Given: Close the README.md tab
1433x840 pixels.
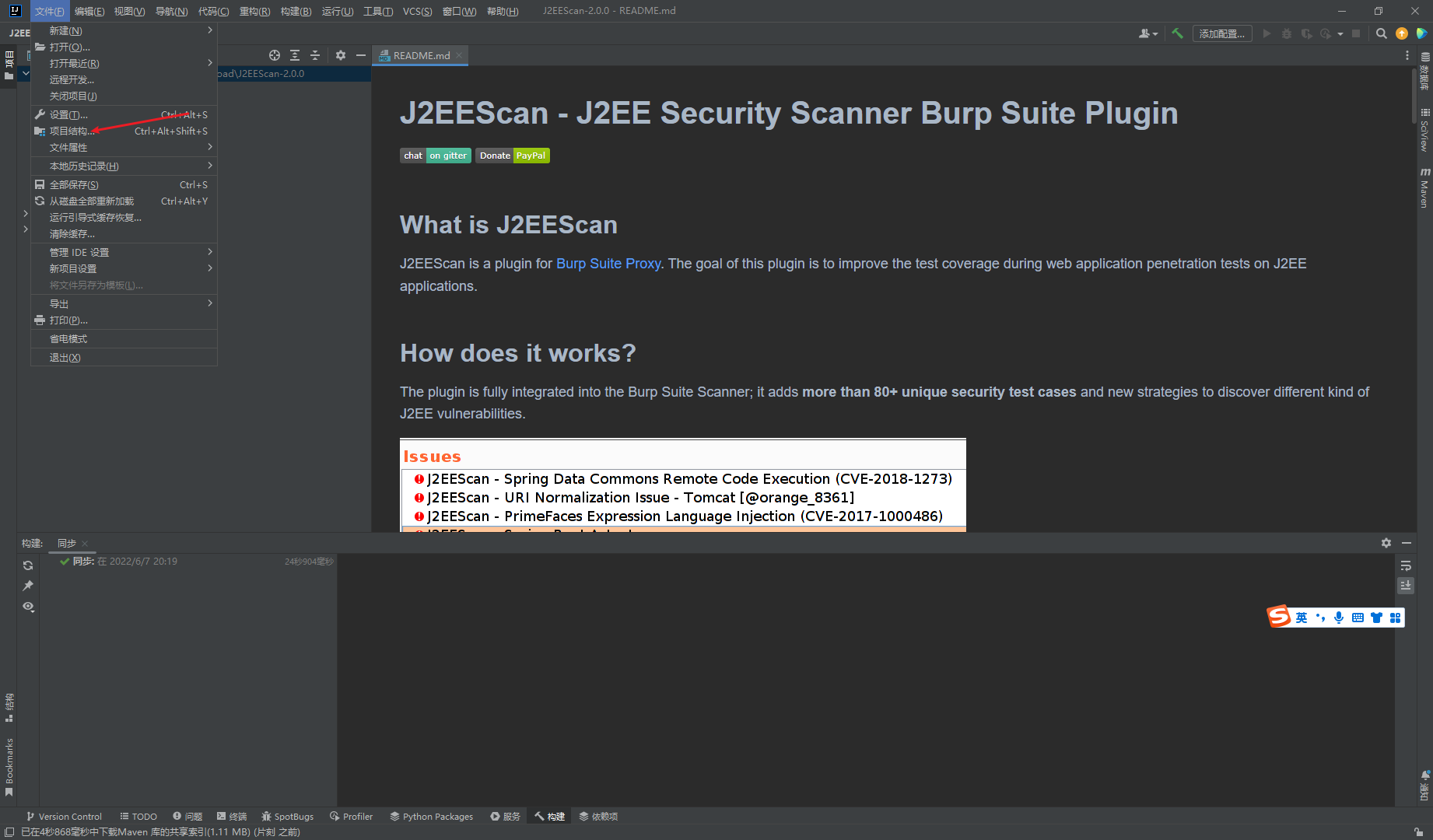Looking at the screenshot, I should pyautogui.click(x=459, y=55).
